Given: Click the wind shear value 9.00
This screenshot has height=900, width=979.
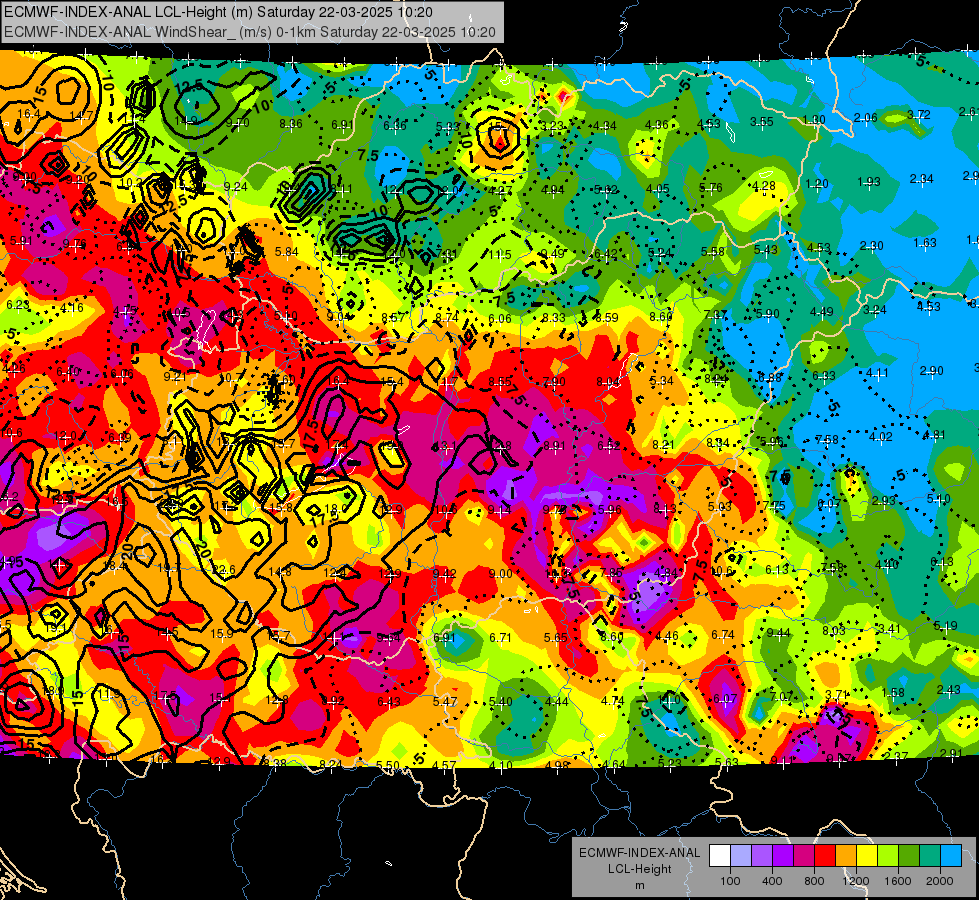Looking at the screenshot, I should tap(501, 573).
